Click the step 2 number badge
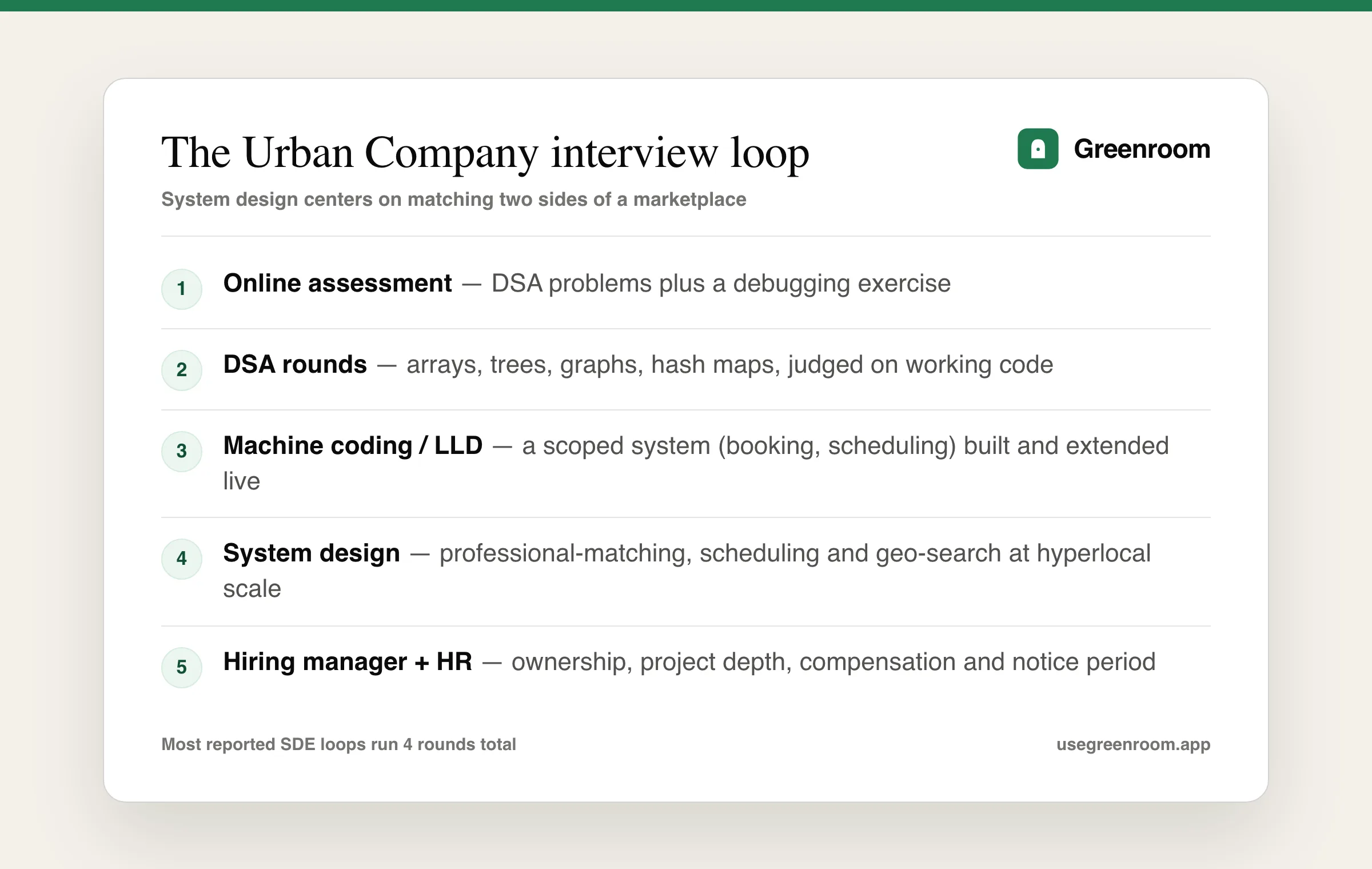The image size is (1372, 869). pos(182,370)
